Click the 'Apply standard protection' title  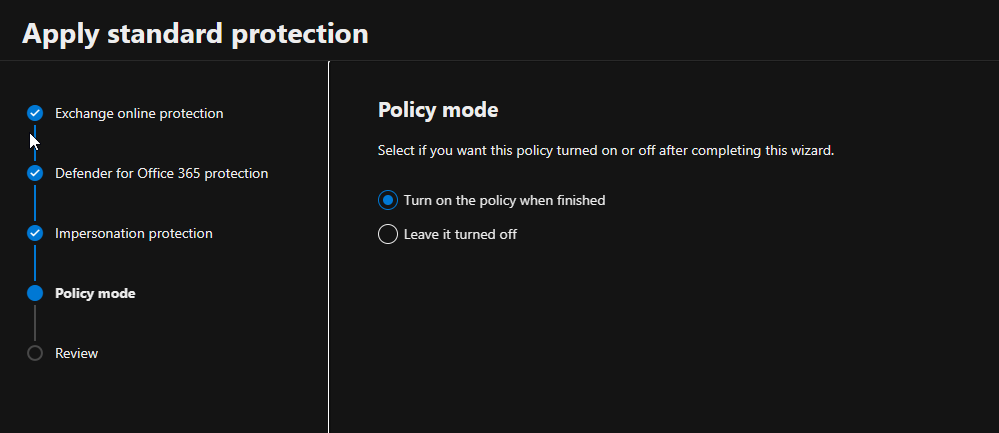tap(195, 33)
